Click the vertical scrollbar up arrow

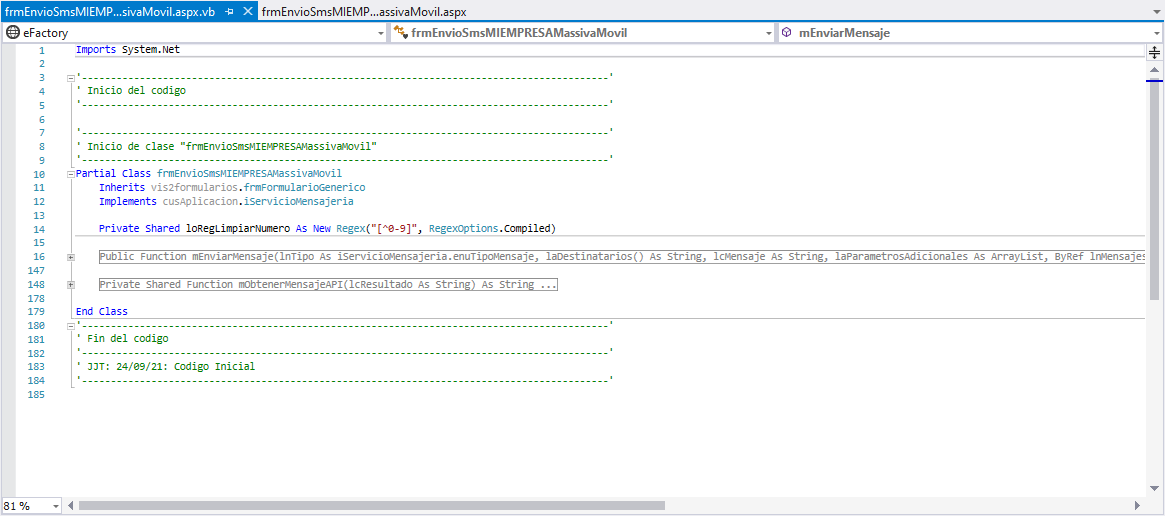(1155, 69)
